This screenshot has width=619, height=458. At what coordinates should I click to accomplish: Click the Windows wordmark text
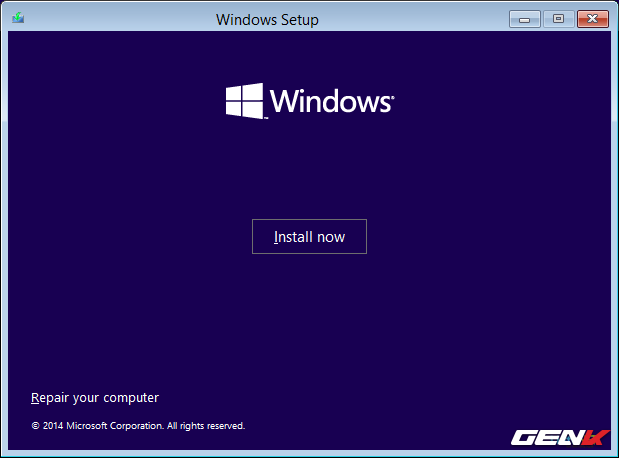[x=330, y=102]
